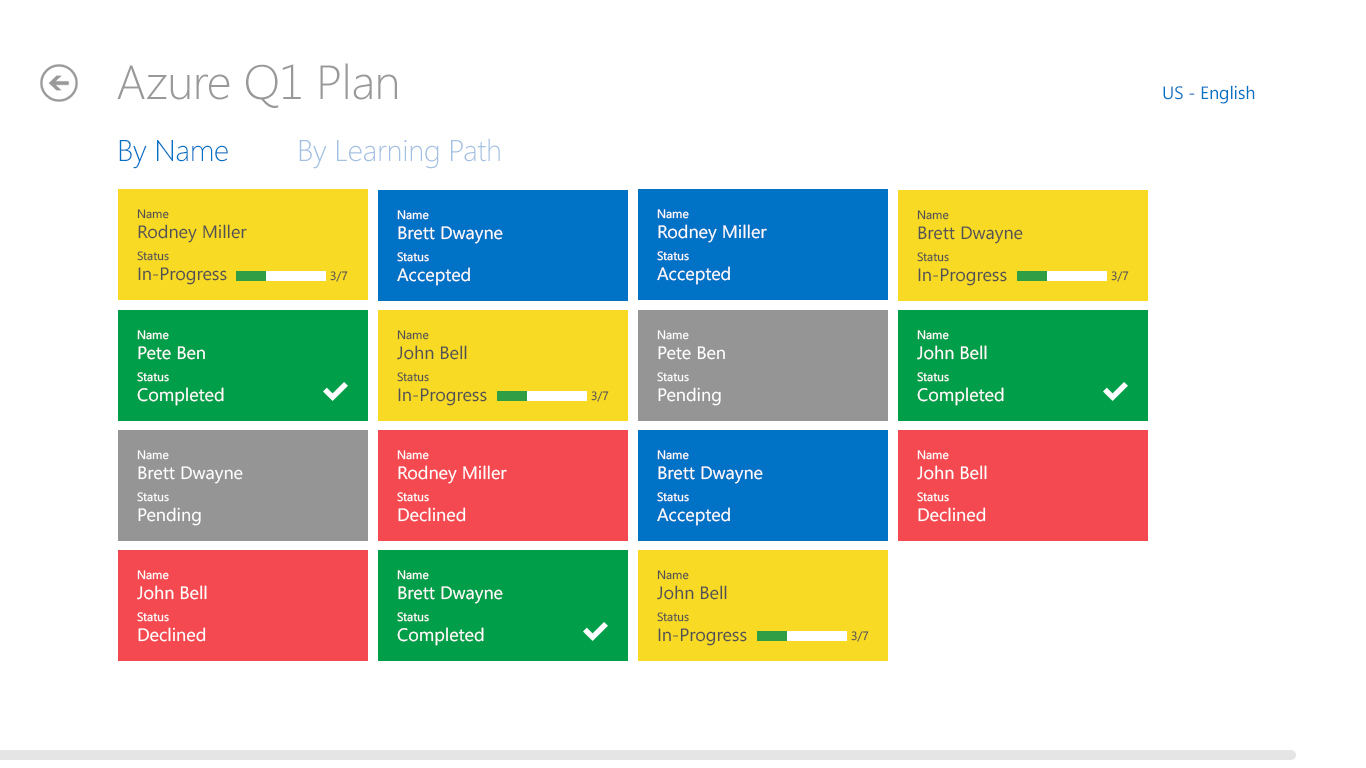Click the horizontal scrollbar at the bottom
Viewport: 1366px width, 768px height.
[648, 755]
